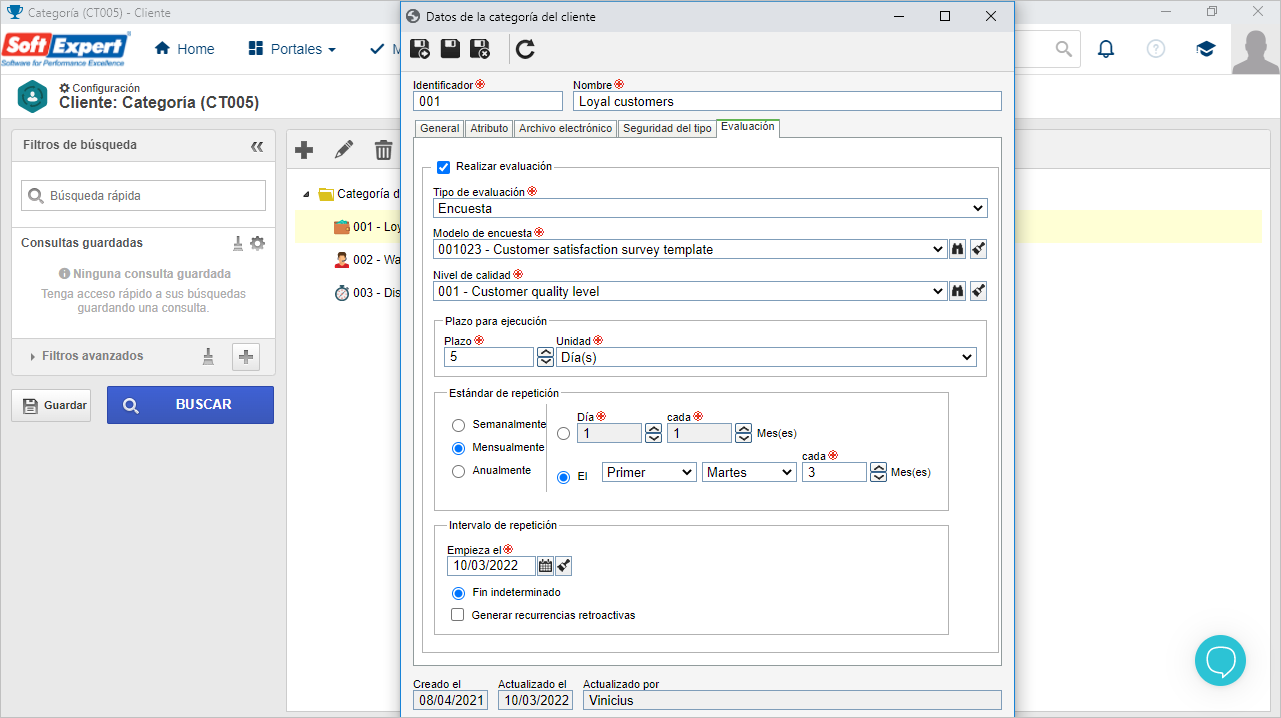1281x718 pixels.
Task: Click the add record plus icon
Action: [305, 150]
